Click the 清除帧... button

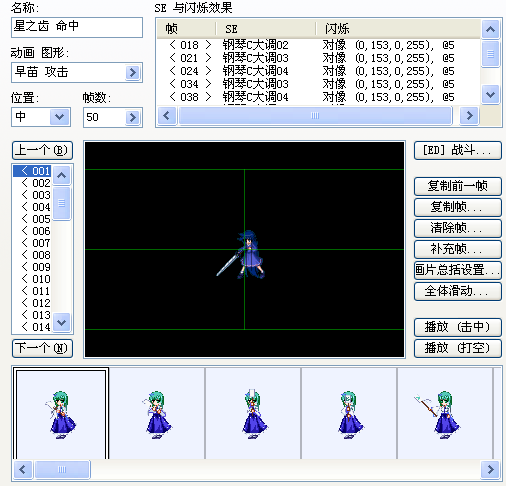[x=458, y=228]
